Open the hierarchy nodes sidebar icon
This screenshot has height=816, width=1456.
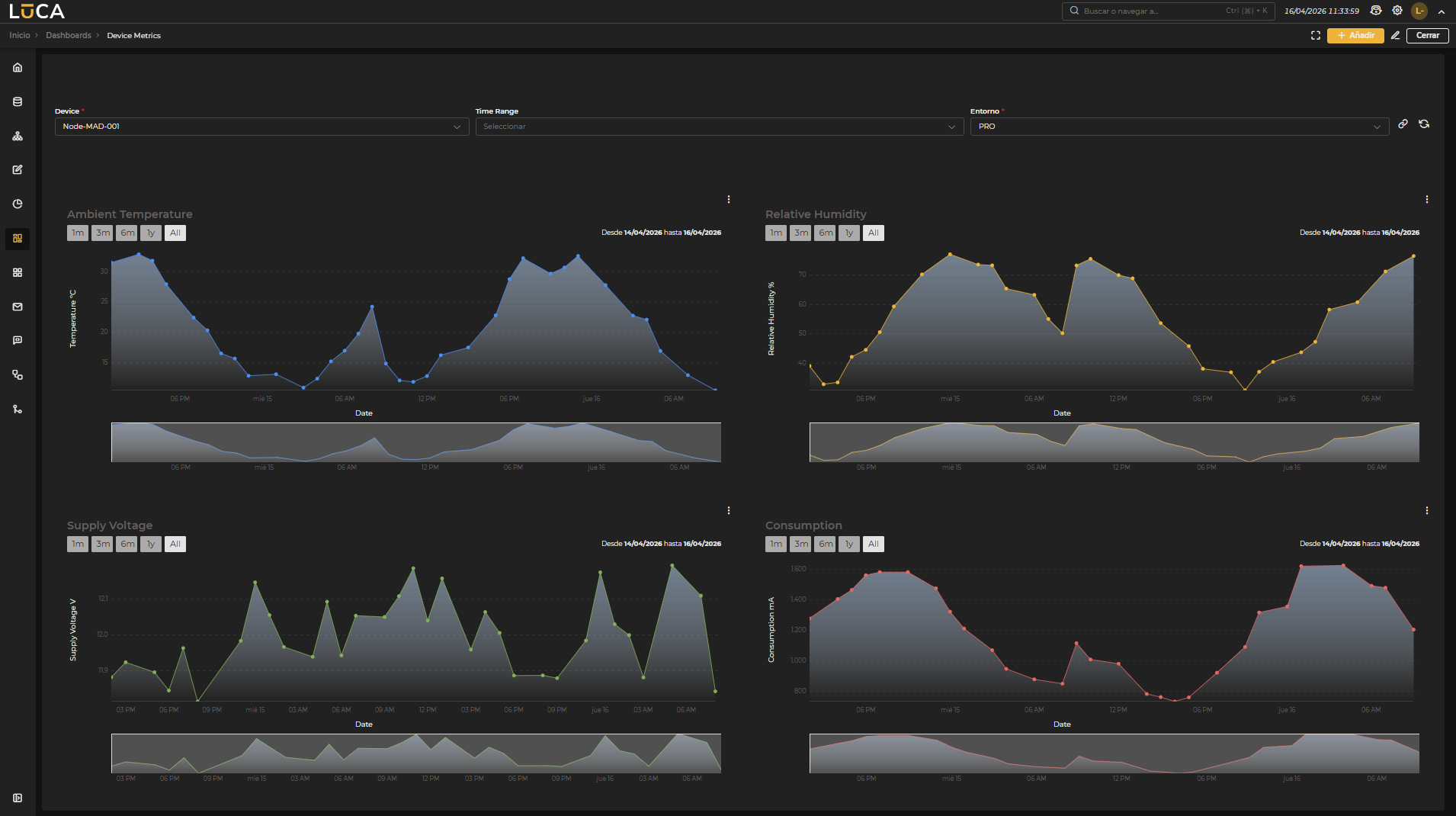point(18,136)
